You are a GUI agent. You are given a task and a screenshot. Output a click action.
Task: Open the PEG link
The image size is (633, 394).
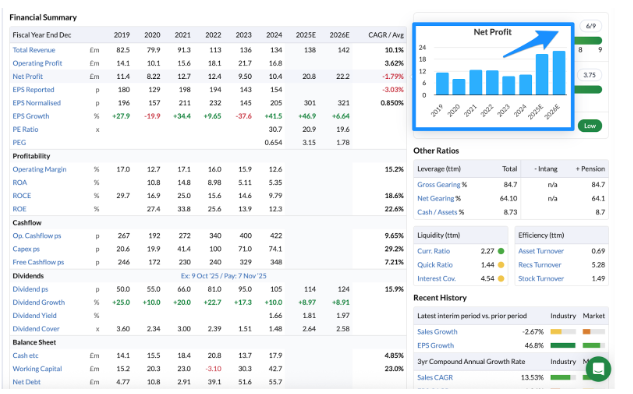coord(19,143)
